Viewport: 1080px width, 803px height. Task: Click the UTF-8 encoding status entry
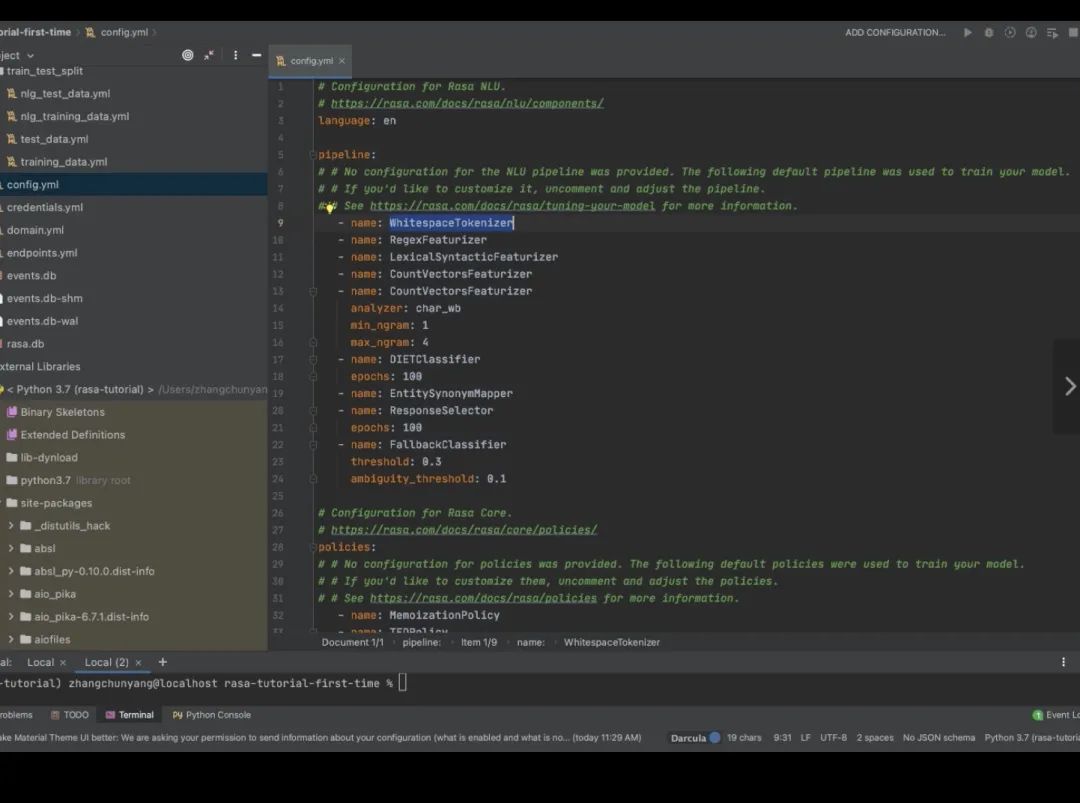click(x=833, y=738)
